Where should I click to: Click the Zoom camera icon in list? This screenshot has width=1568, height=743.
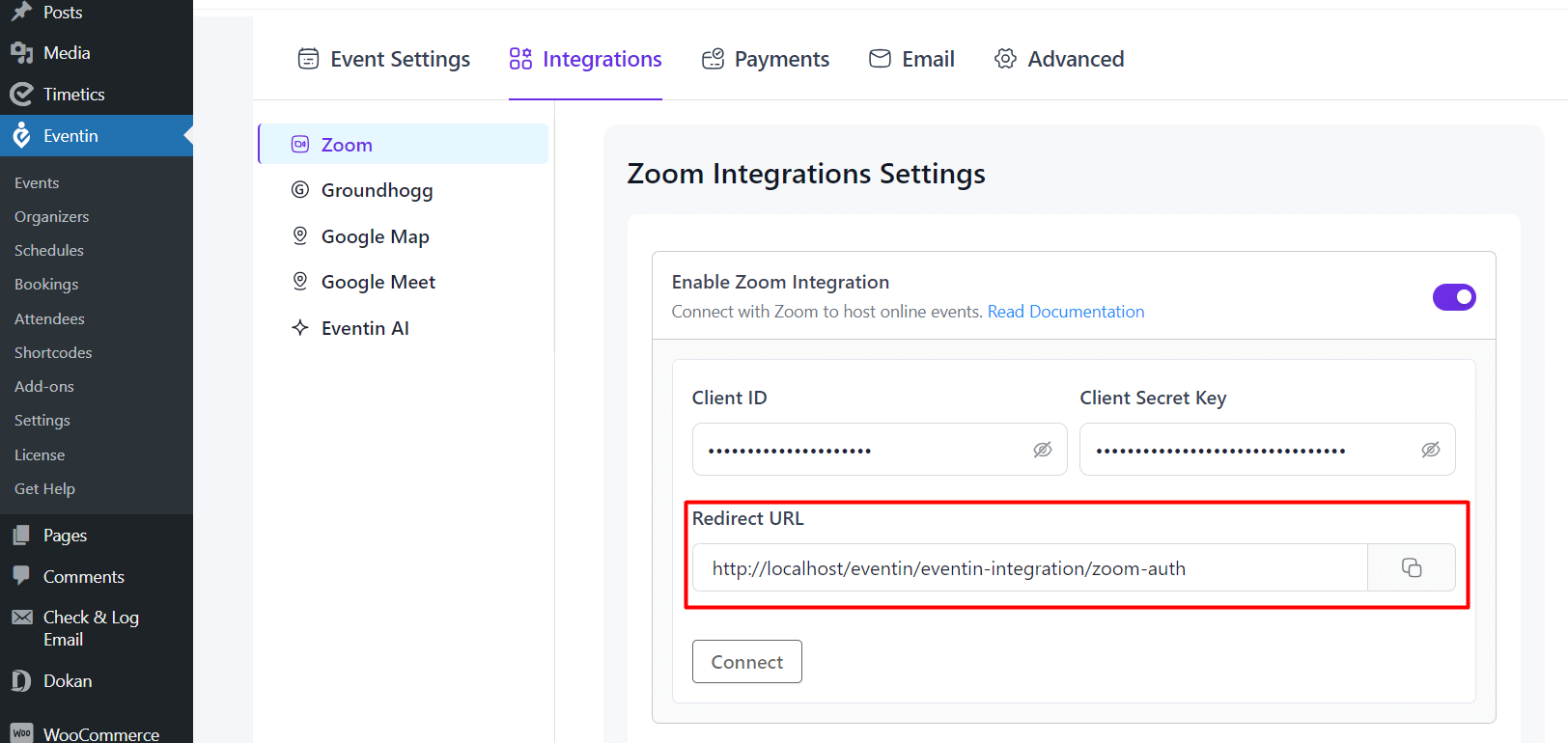pos(300,144)
